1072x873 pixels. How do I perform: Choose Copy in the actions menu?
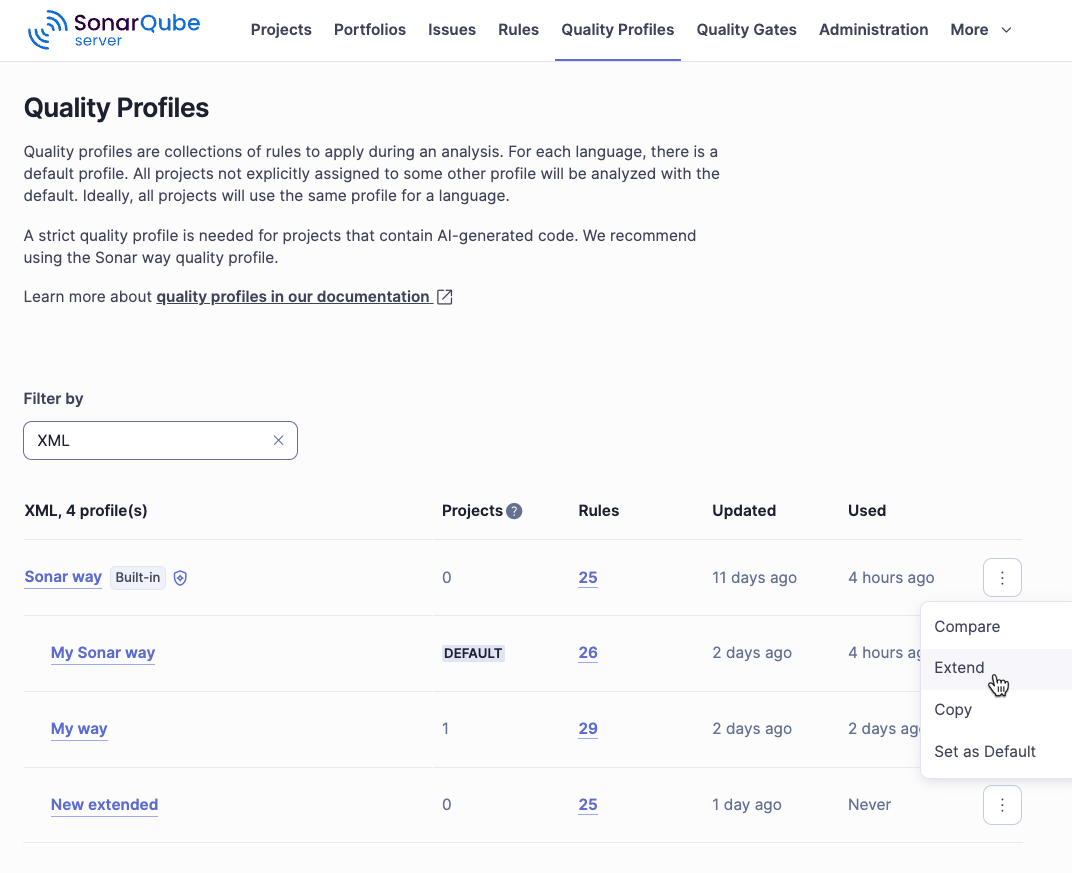click(952, 709)
